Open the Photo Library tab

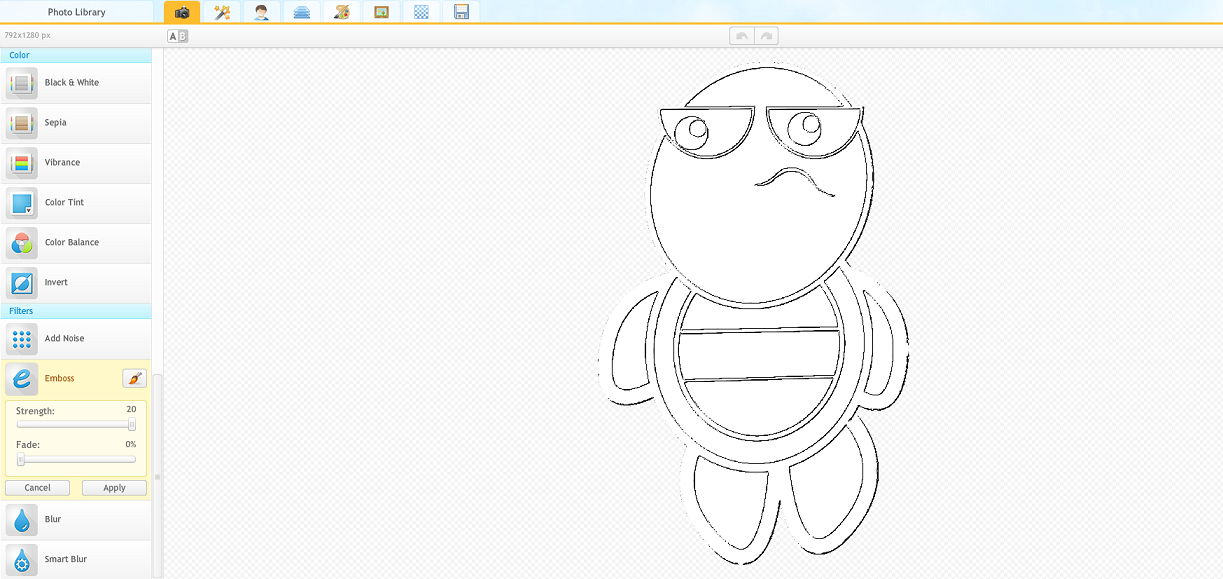point(76,12)
